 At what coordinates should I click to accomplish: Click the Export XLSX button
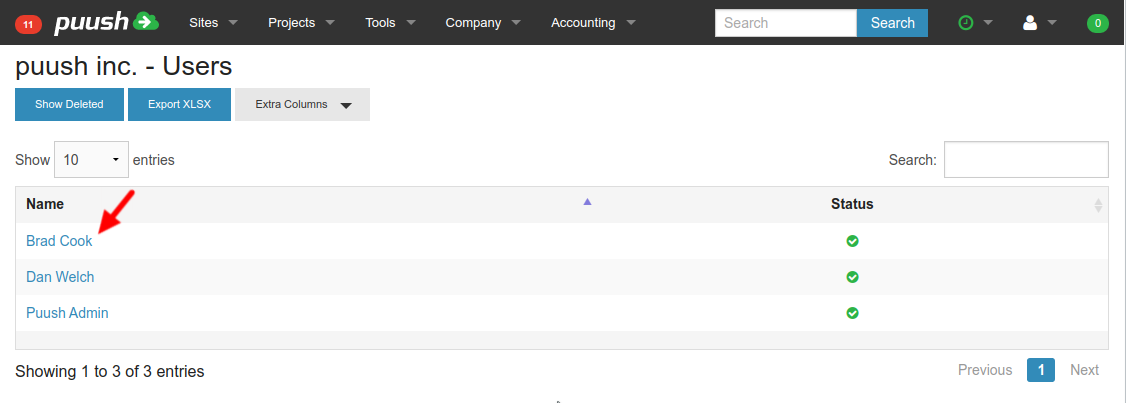click(x=179, y=104)
